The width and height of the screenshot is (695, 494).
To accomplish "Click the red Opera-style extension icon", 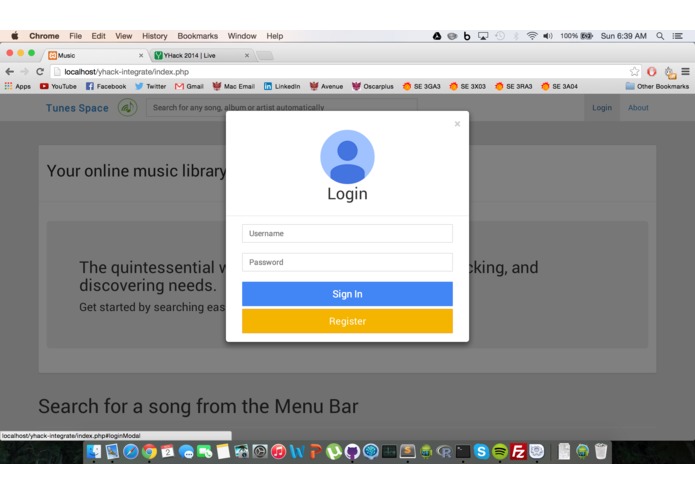I will tap(652, 71).
